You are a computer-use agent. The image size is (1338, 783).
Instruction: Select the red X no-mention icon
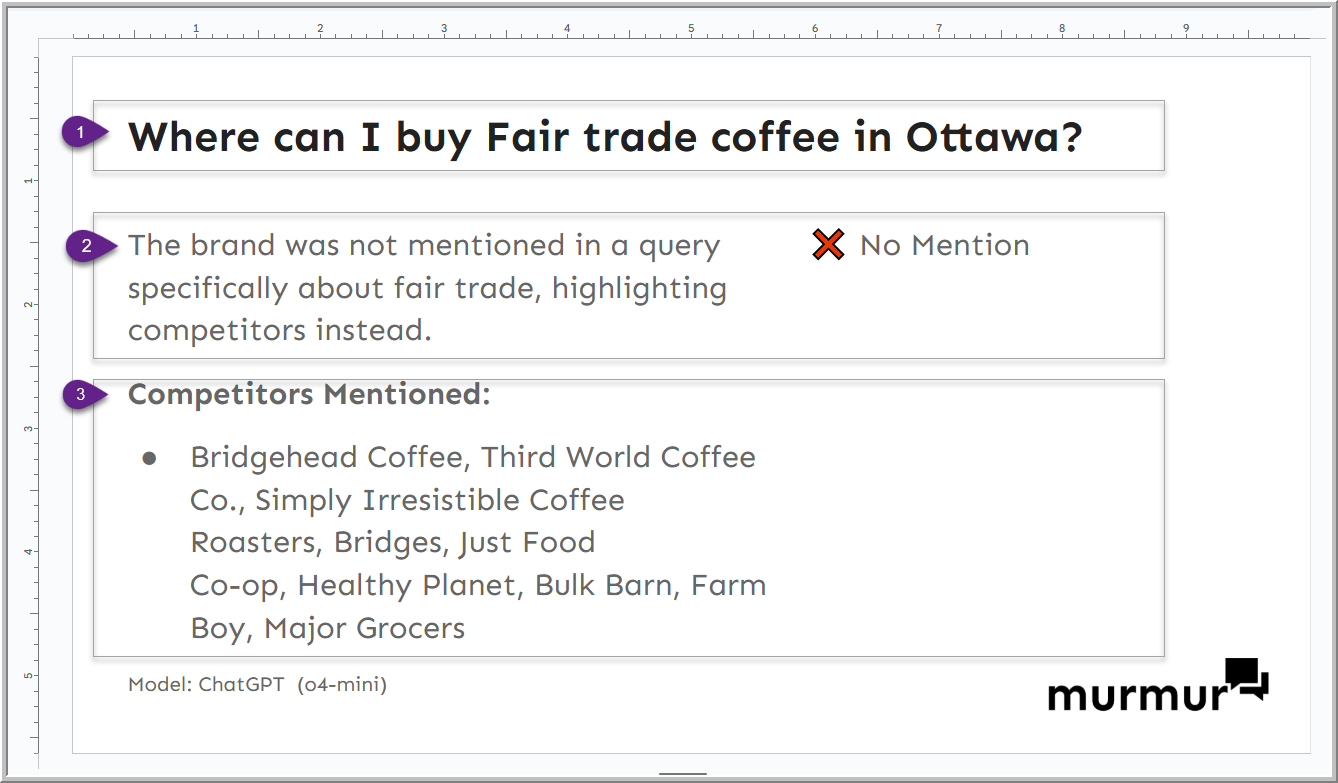click(828, 245)
